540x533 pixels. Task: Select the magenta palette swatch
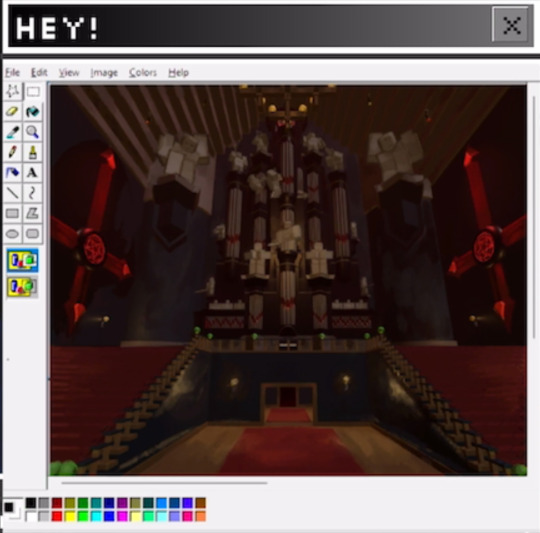[x=122, y=516]
